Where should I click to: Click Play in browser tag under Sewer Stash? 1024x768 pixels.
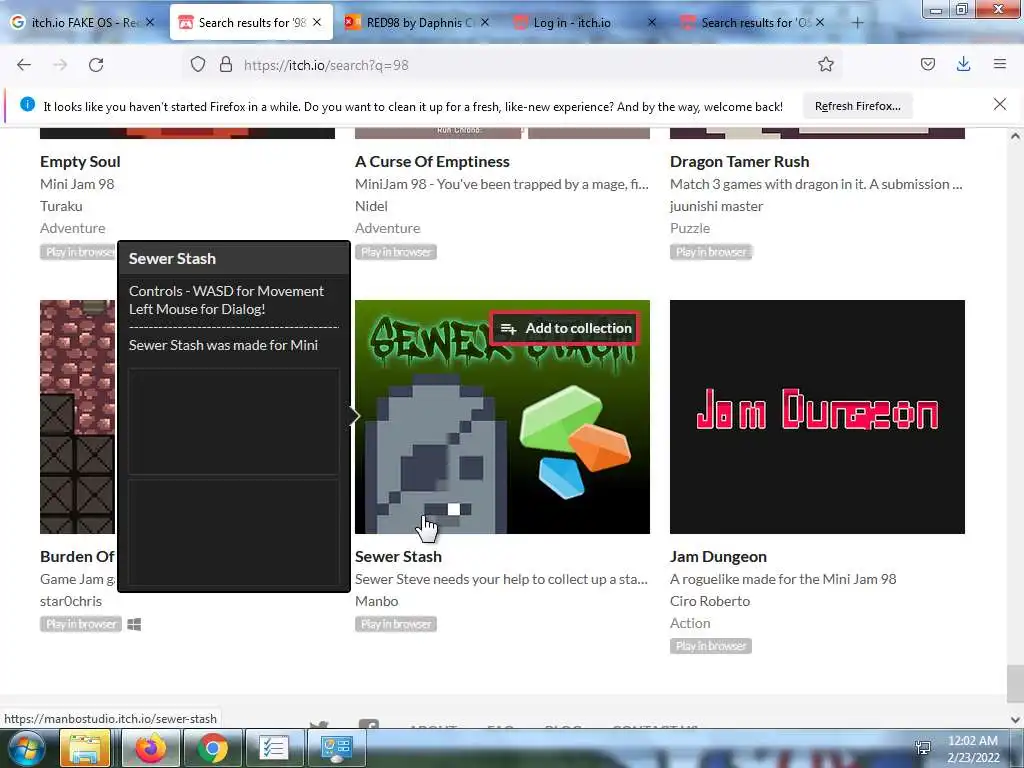point(396,624)
